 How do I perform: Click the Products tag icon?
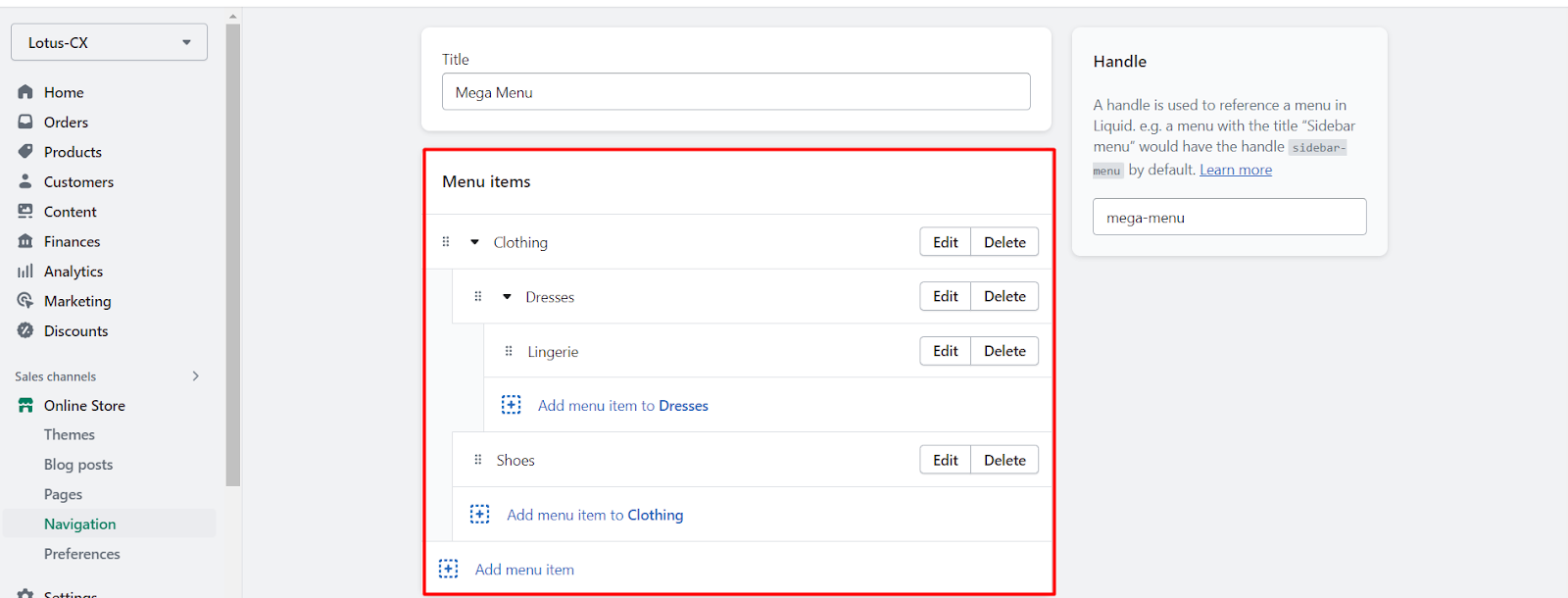[25, 152]
